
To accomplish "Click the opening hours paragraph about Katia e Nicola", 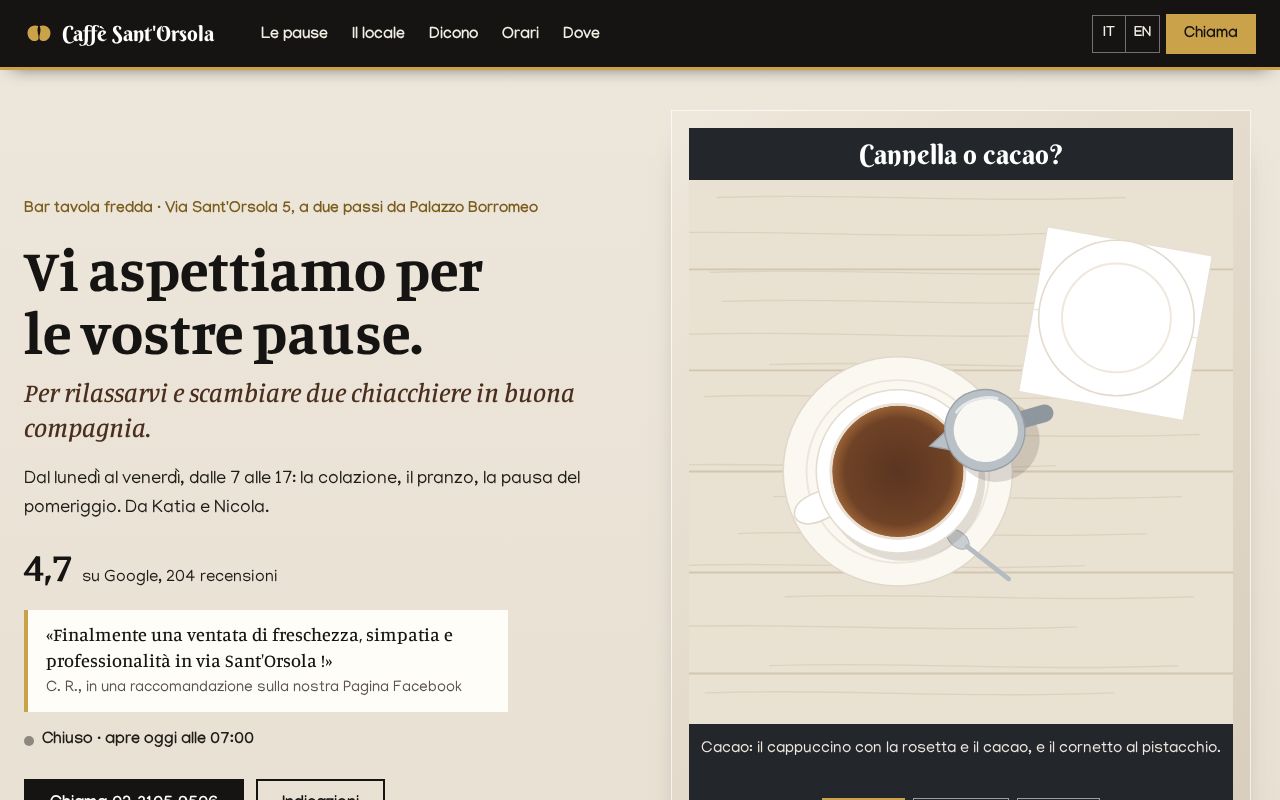I will tap(302, 493).
